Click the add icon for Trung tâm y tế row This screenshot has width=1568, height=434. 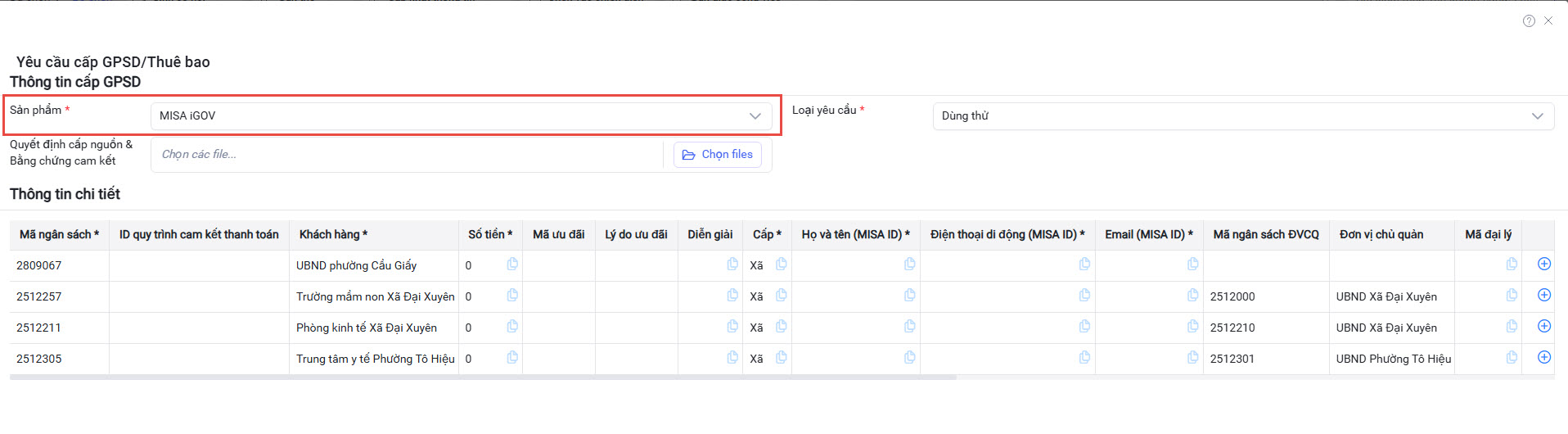[x=1543, y=357]
